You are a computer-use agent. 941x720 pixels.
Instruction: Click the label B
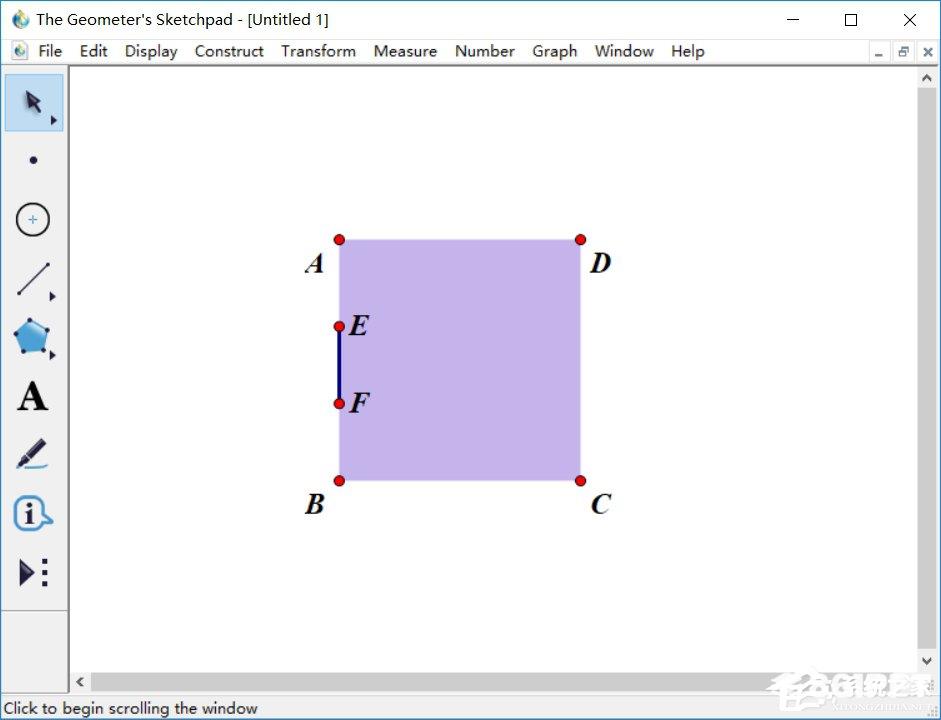pos(315,504)
